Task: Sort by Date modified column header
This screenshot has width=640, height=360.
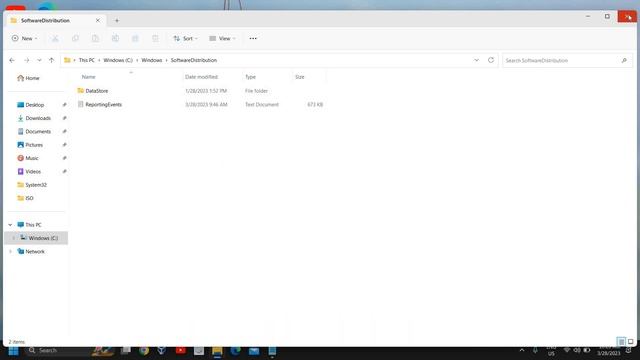Action: coord(201,77)
